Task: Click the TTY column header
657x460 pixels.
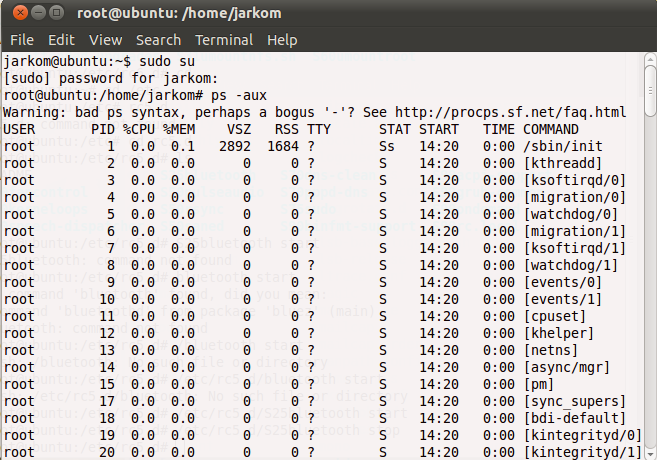Action: point(319,129)
